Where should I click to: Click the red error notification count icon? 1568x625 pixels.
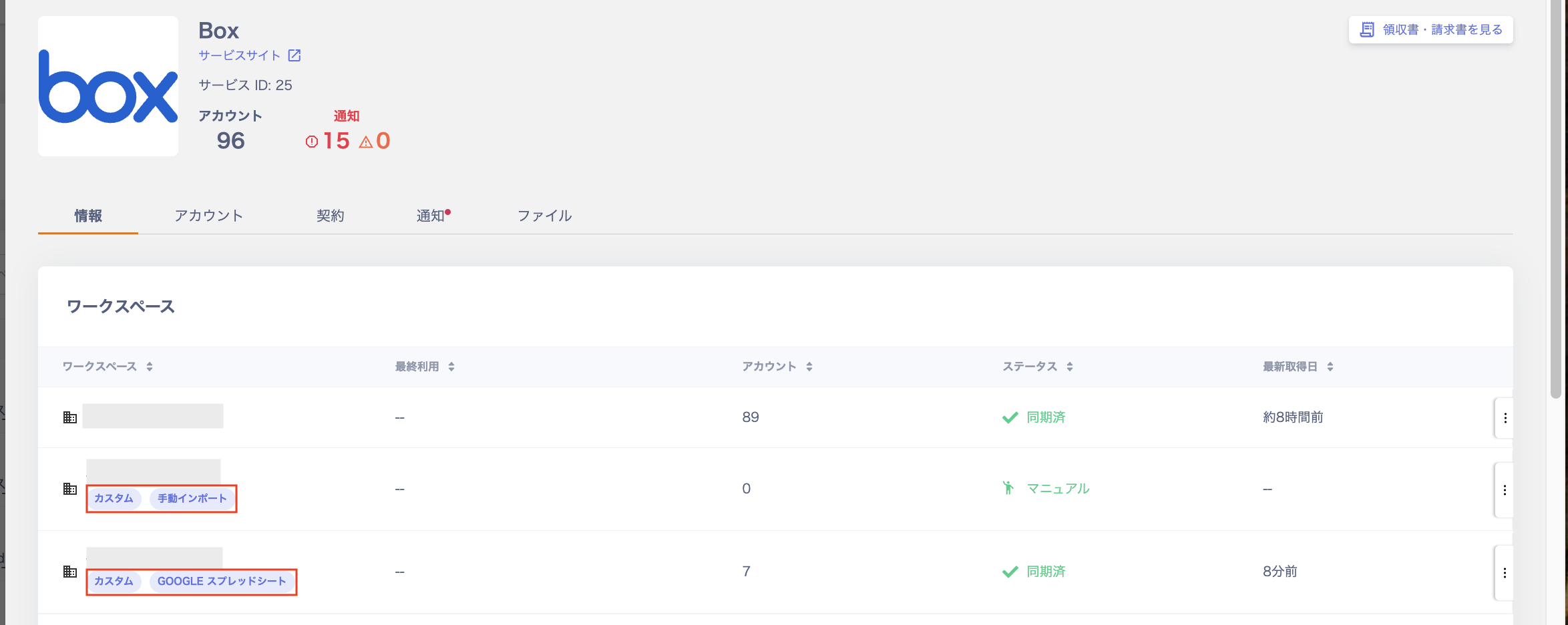click(x=312, y=142)
